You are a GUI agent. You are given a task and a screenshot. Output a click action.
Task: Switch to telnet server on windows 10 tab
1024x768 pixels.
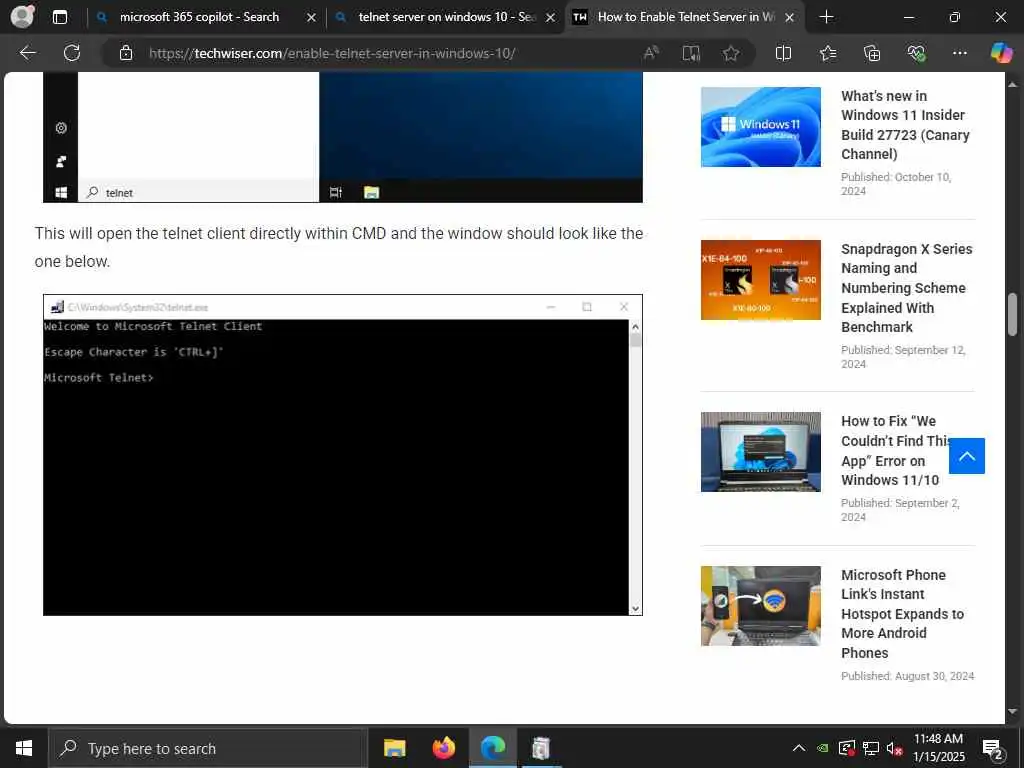point(447,17)
